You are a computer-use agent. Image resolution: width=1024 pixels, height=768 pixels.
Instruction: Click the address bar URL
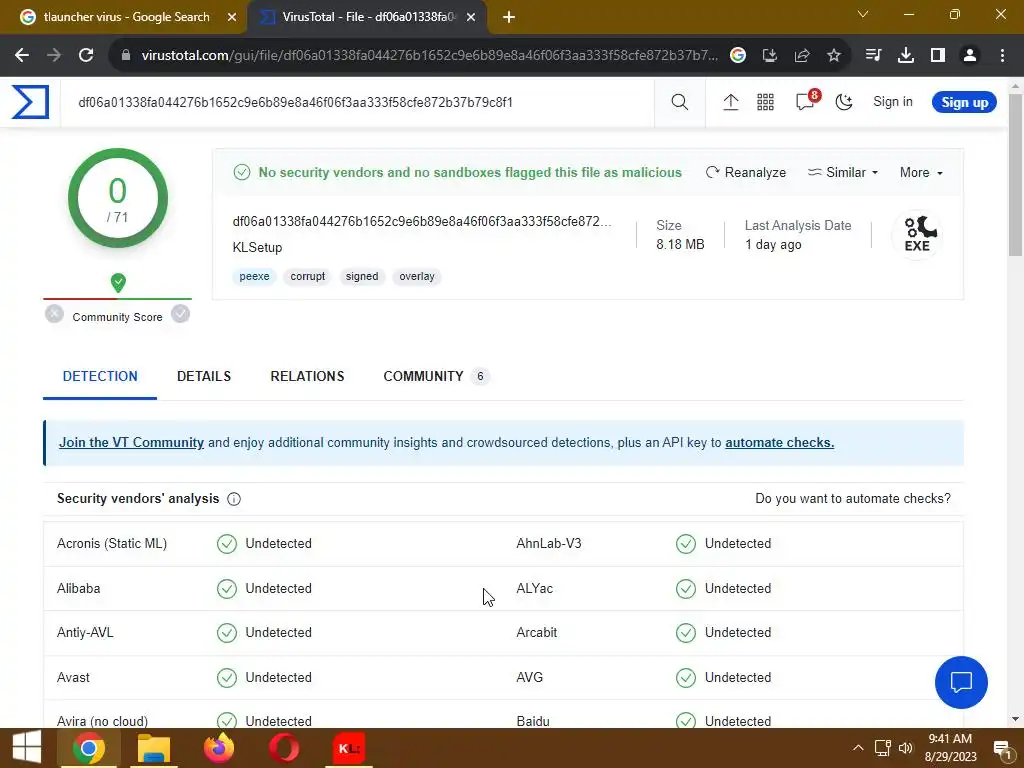(429, 56)
